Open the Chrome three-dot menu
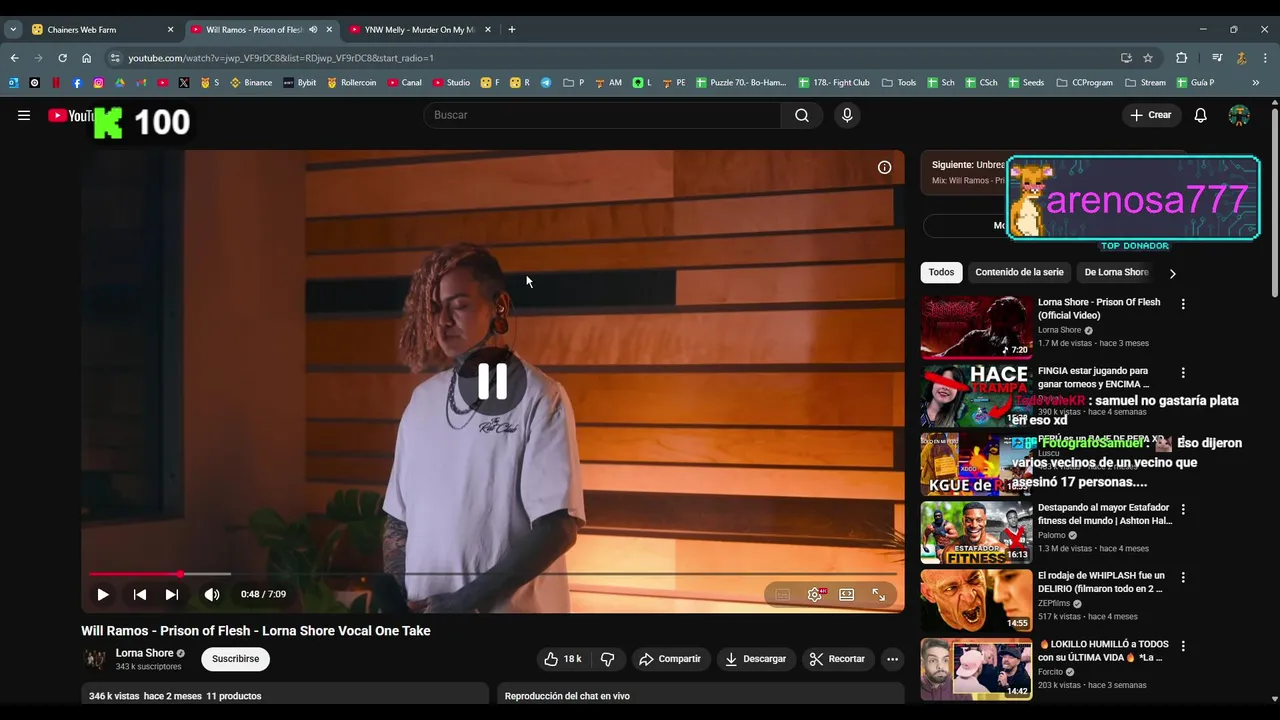The image size is (1280, 720). click(1265, 58)
